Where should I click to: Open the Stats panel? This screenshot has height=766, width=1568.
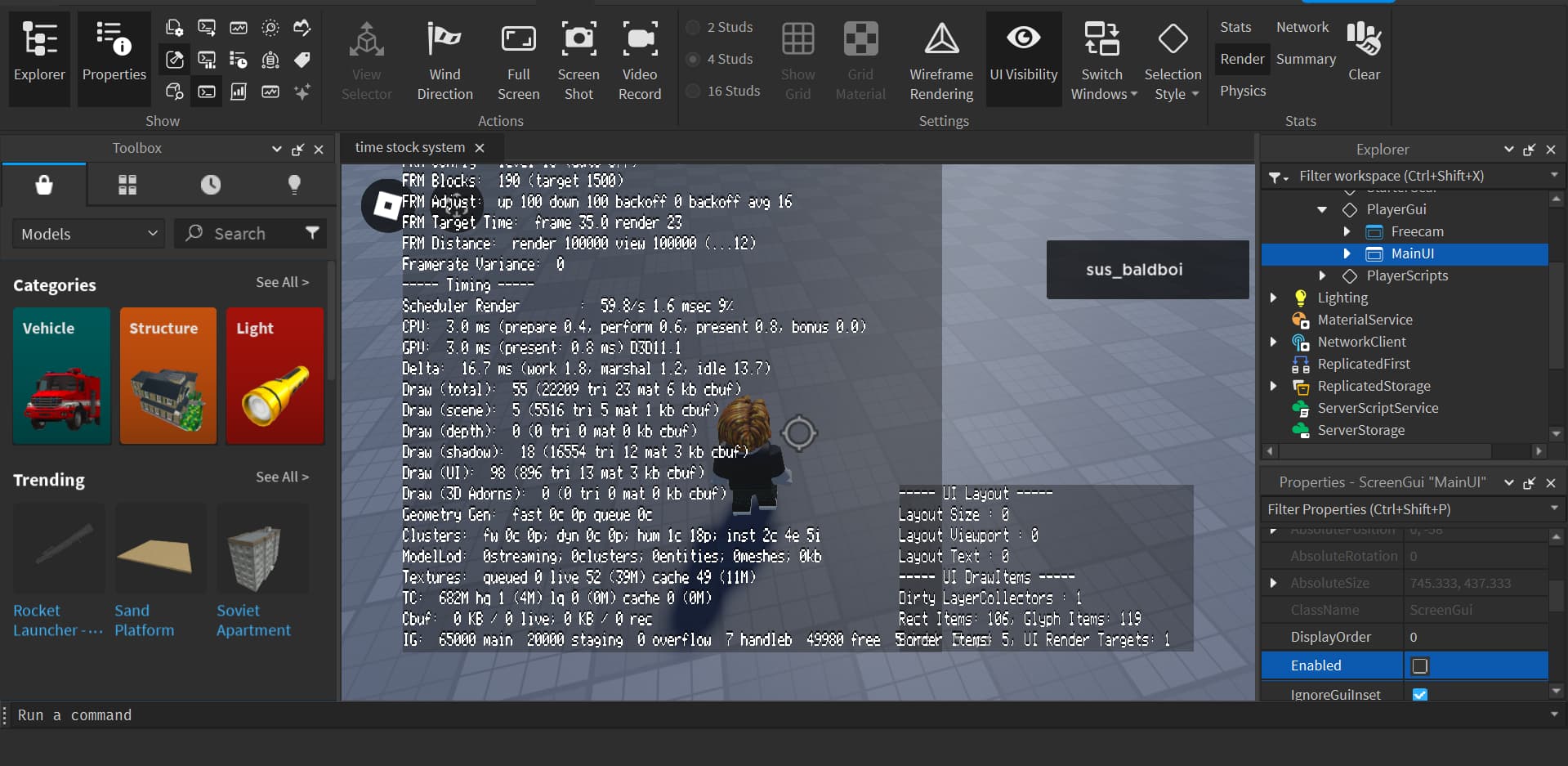[1235, 27]
